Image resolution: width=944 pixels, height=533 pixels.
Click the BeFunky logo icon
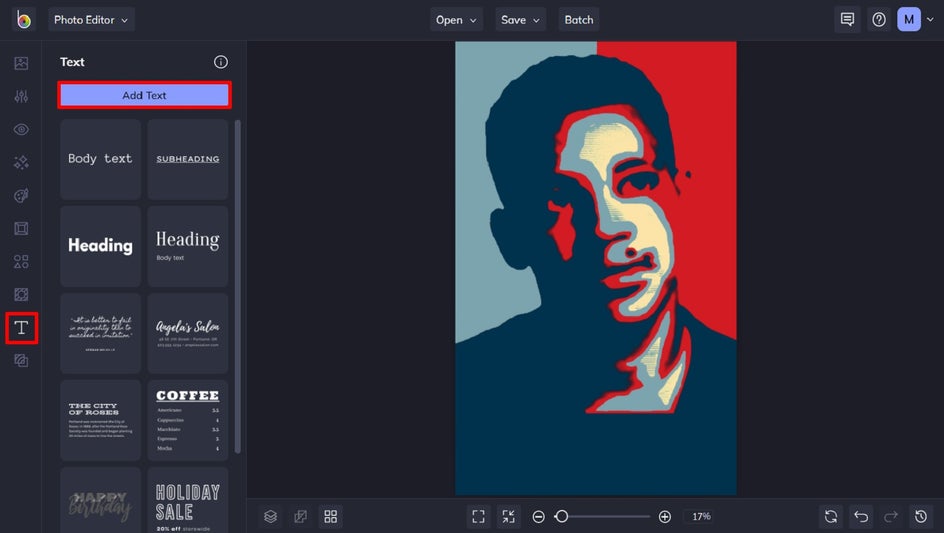coord(23,19)
